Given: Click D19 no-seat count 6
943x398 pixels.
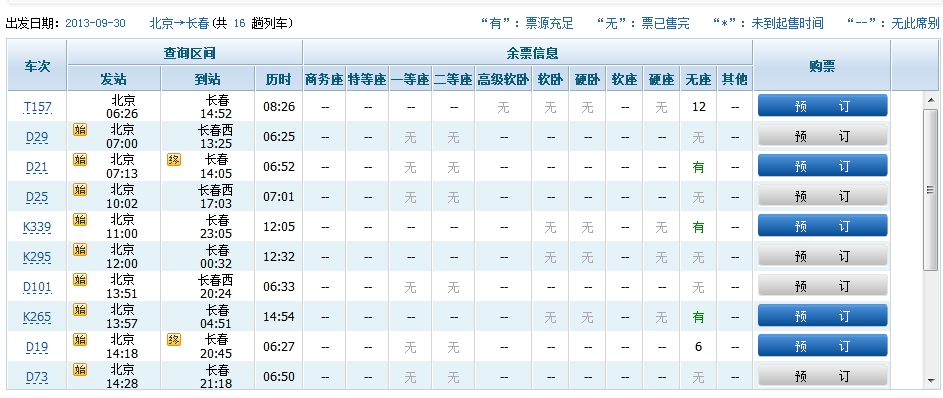Looking at the screenshot, I should click(698, 347).
